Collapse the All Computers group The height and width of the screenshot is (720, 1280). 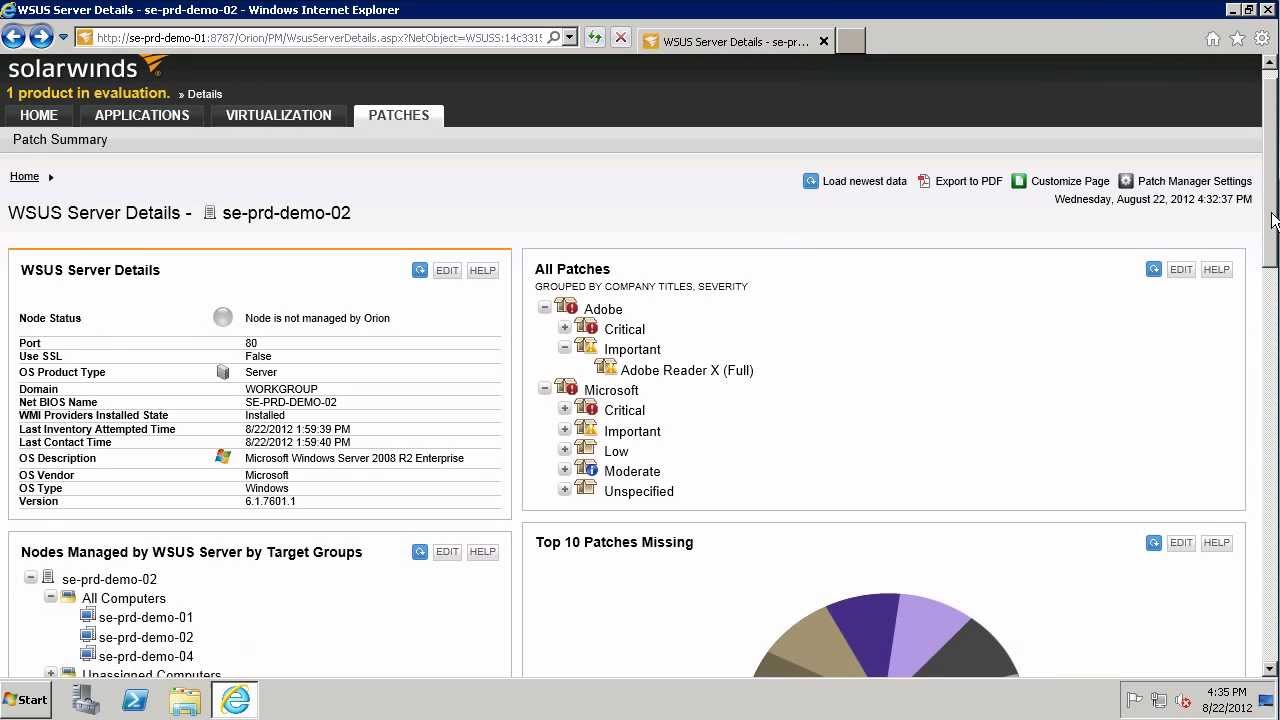click(51, 597)
